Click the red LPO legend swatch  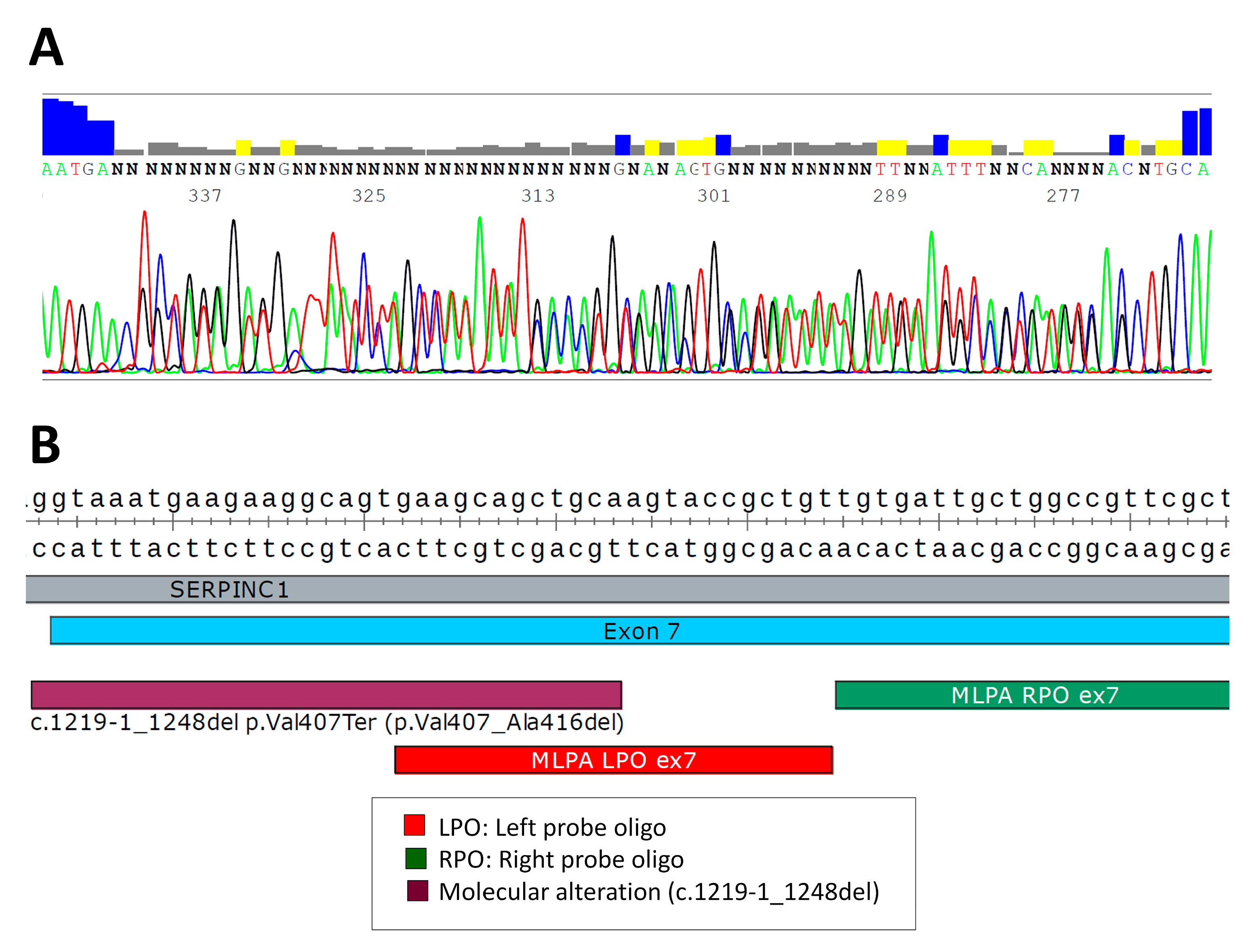[x=414, y=825]
